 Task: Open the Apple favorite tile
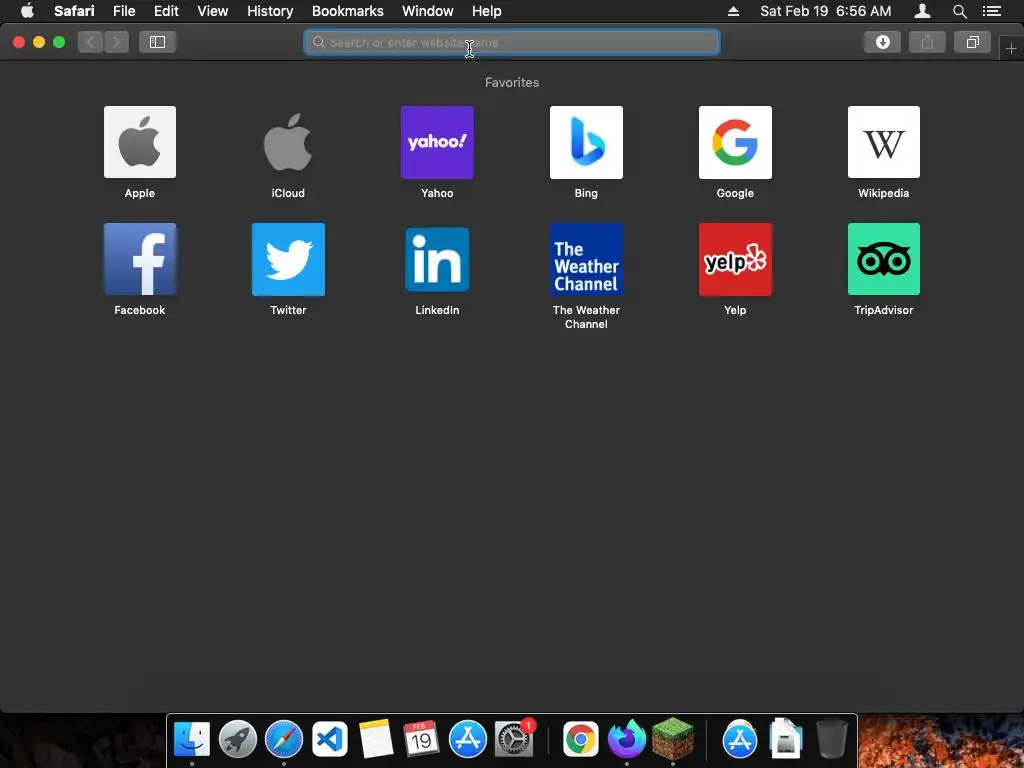click(140, 142)
